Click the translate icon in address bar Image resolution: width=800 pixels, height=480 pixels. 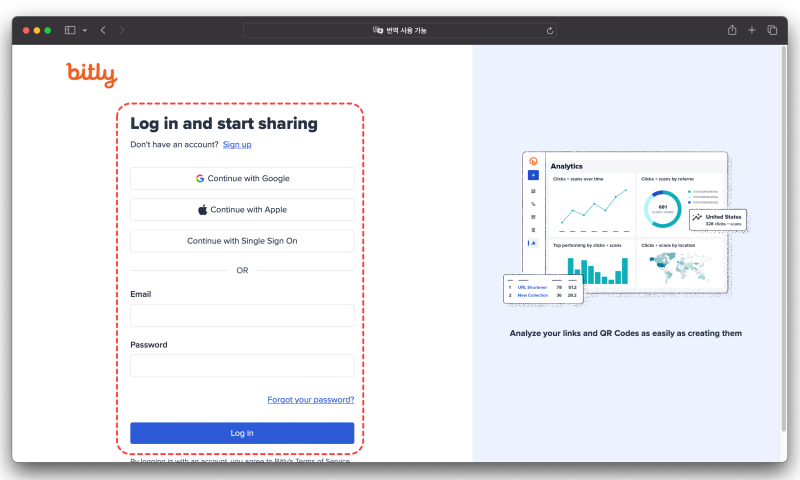click(378, 30)
